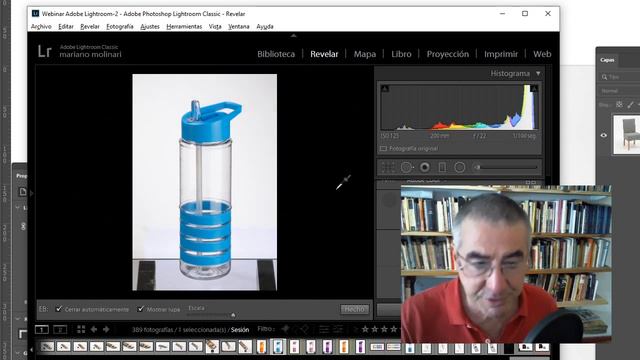This screenshot has width=640, height=360.
Task: Click ISO 125 value under histogram
Action: 390,136
